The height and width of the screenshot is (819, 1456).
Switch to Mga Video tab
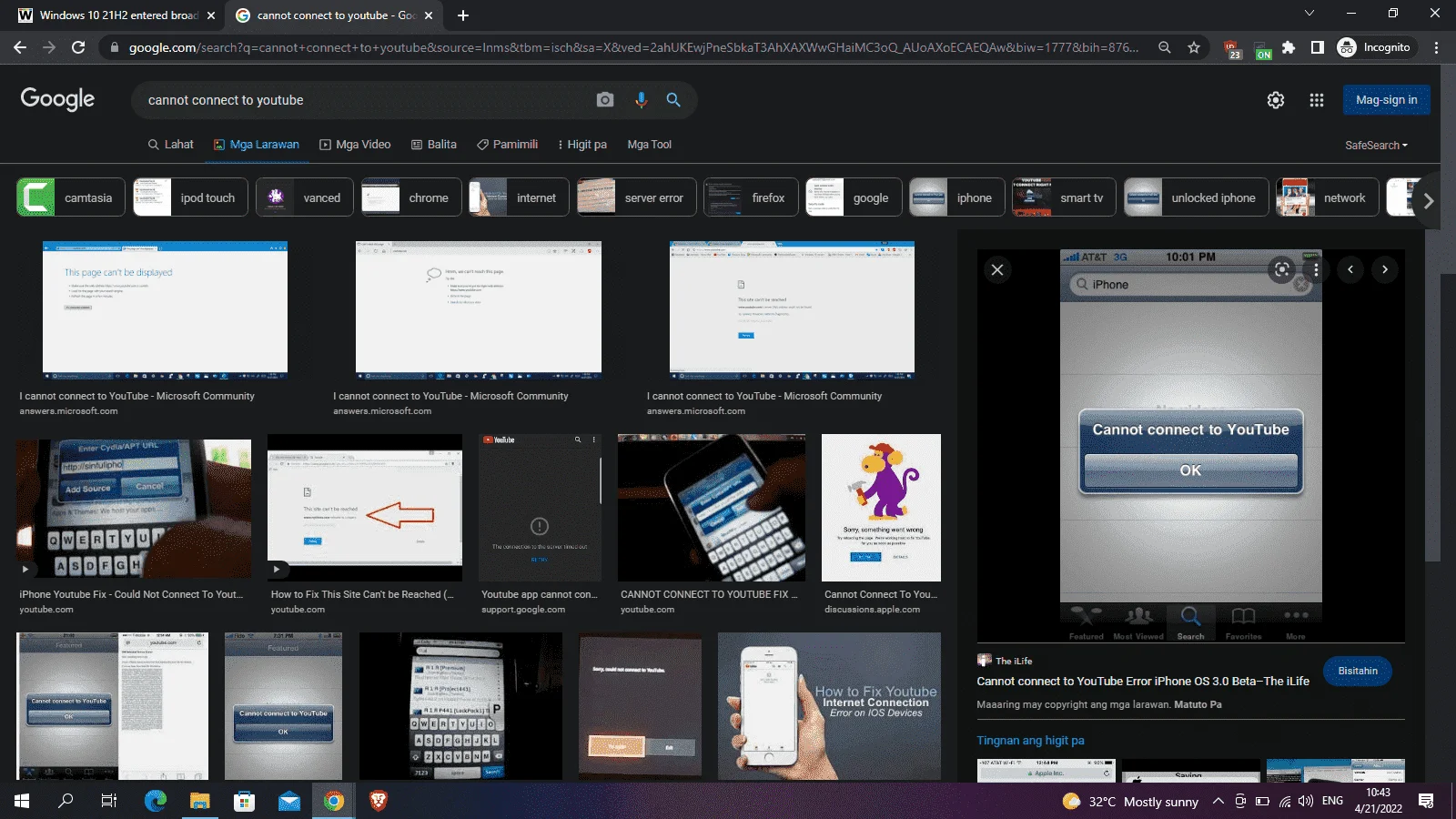coord(355,145)
